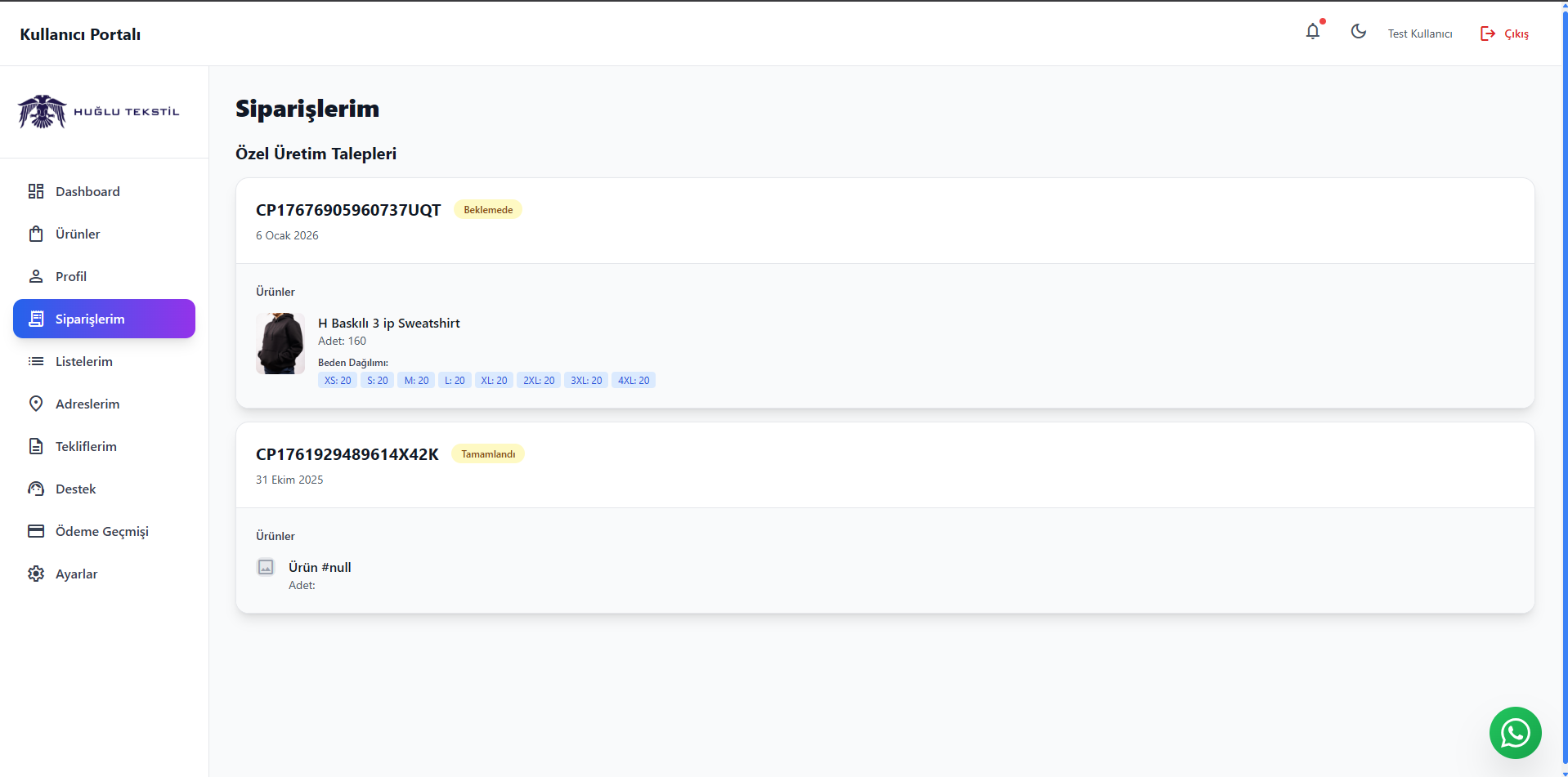Toggle dark mode with the moon icon
The image size is (1568, 777).
pyautogui.click(x=1358, y=32)
